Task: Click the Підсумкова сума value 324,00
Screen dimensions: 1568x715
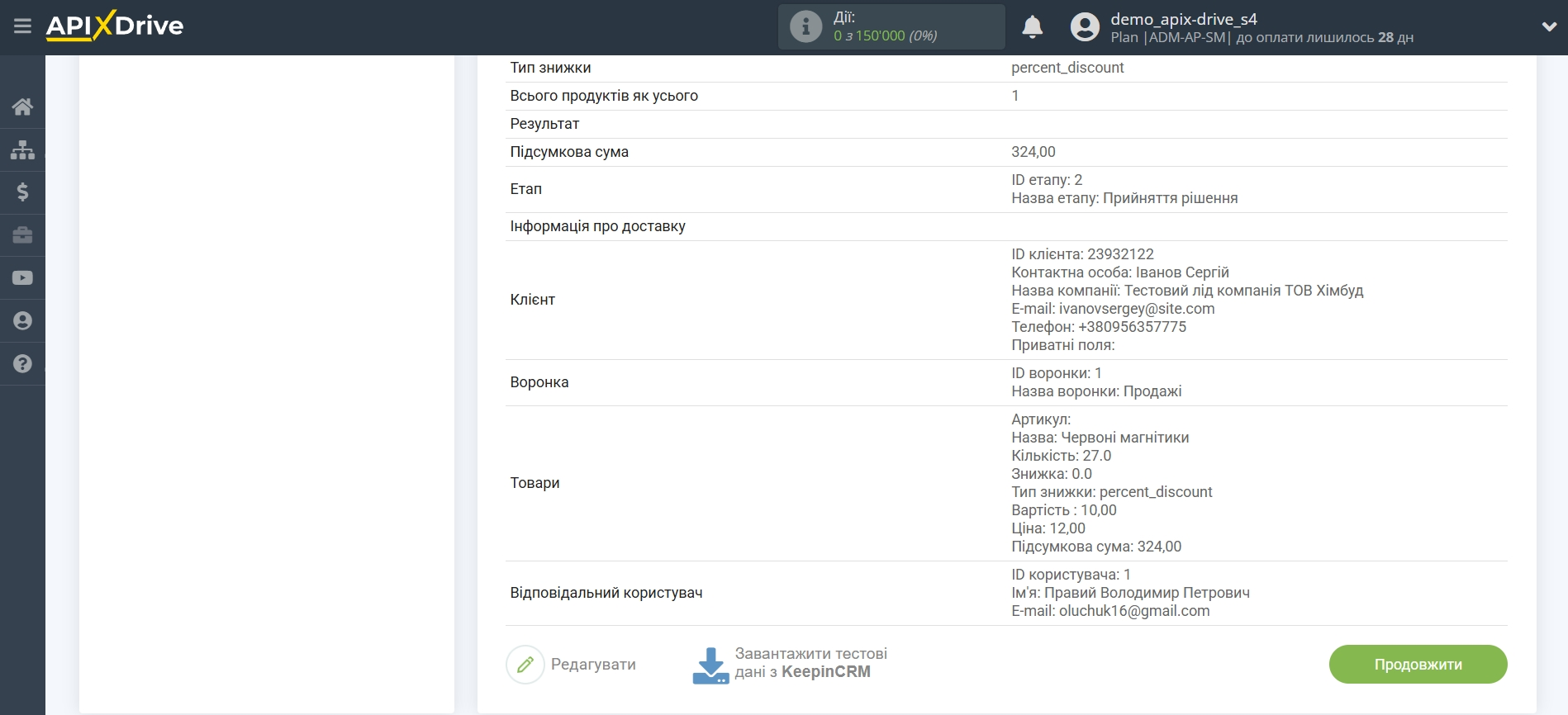Action: pos(1033,152)
